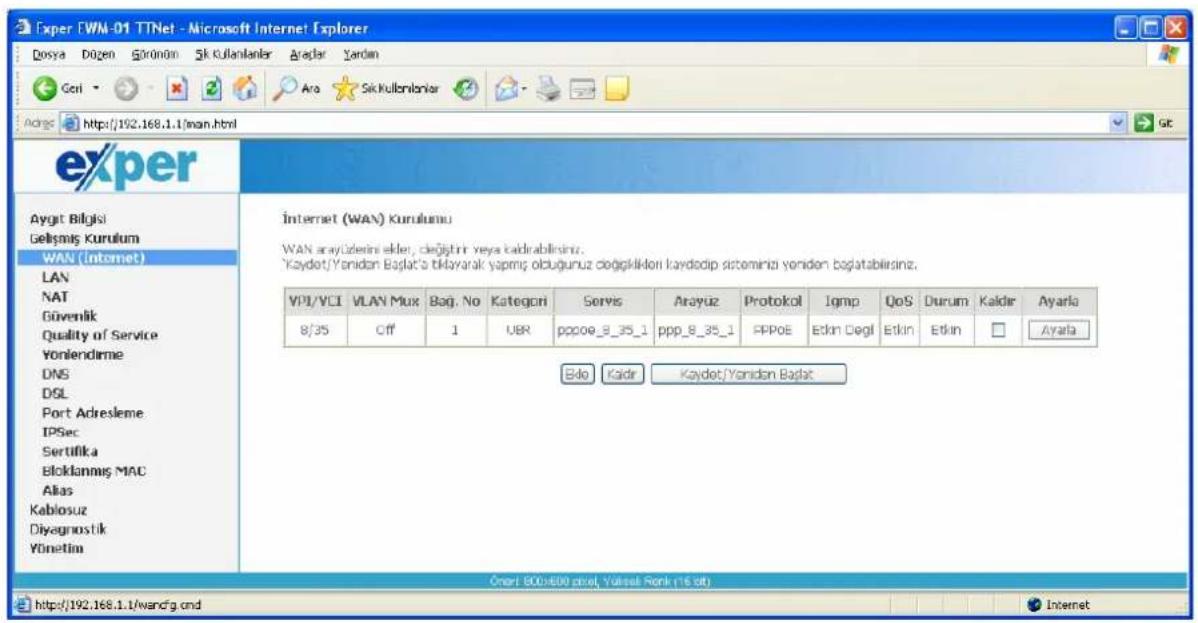Open Quality of Service in sidebar
The width and height of the screenshot is (1198, 623).
(x=99, y=336)
